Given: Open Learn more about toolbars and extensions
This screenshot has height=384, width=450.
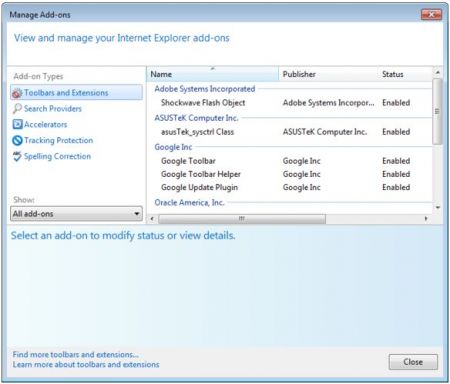Looking at the screenshot, I should coord(86,364).
